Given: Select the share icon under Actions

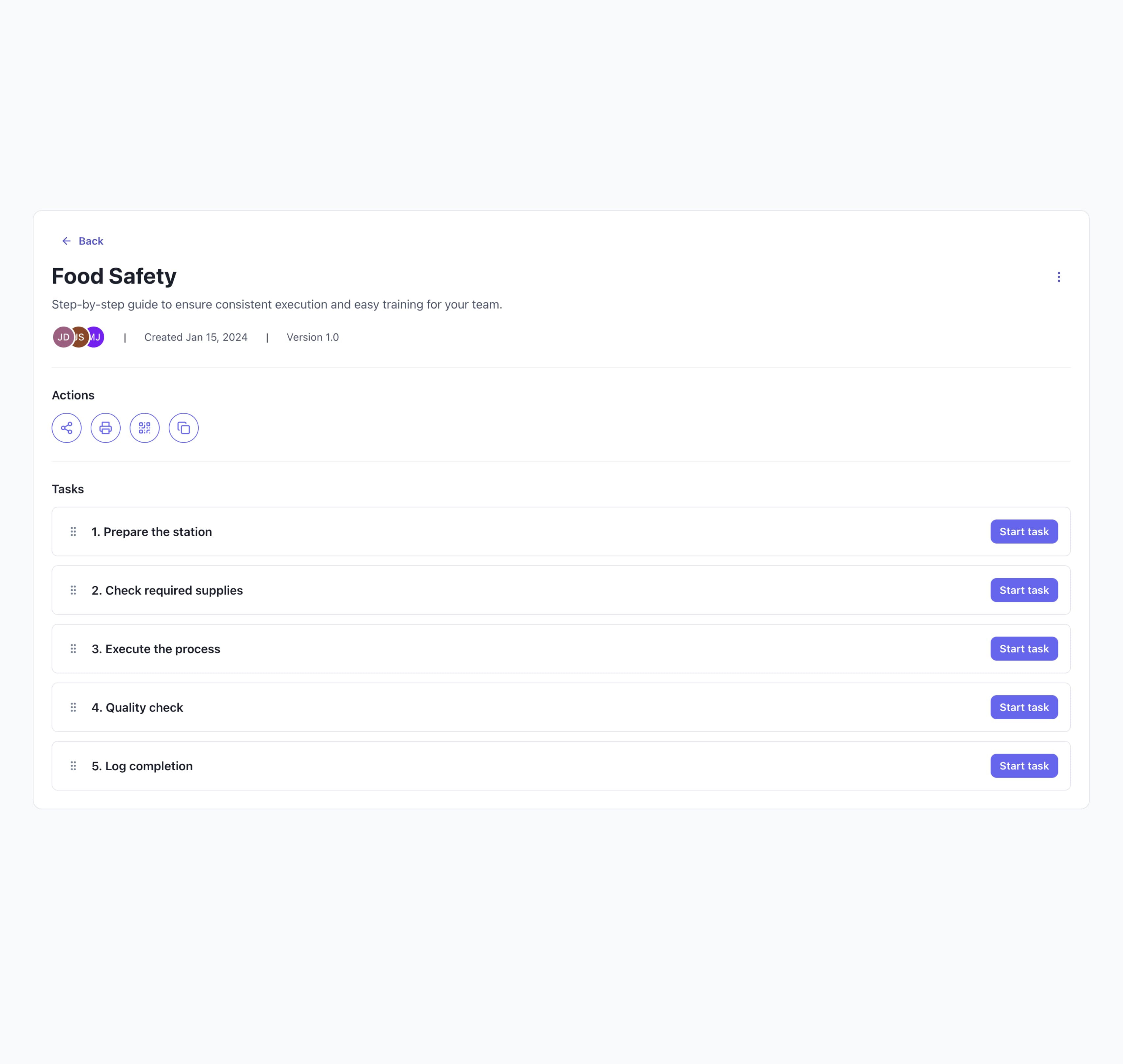Looking at the screenshot, I should coord(66,428).
